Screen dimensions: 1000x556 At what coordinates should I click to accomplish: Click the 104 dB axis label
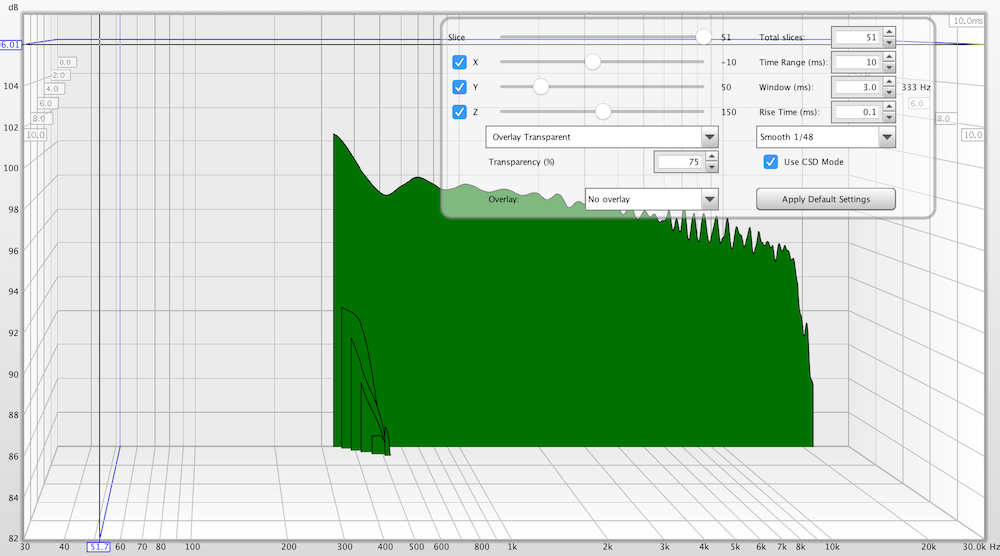coord(11,86)
